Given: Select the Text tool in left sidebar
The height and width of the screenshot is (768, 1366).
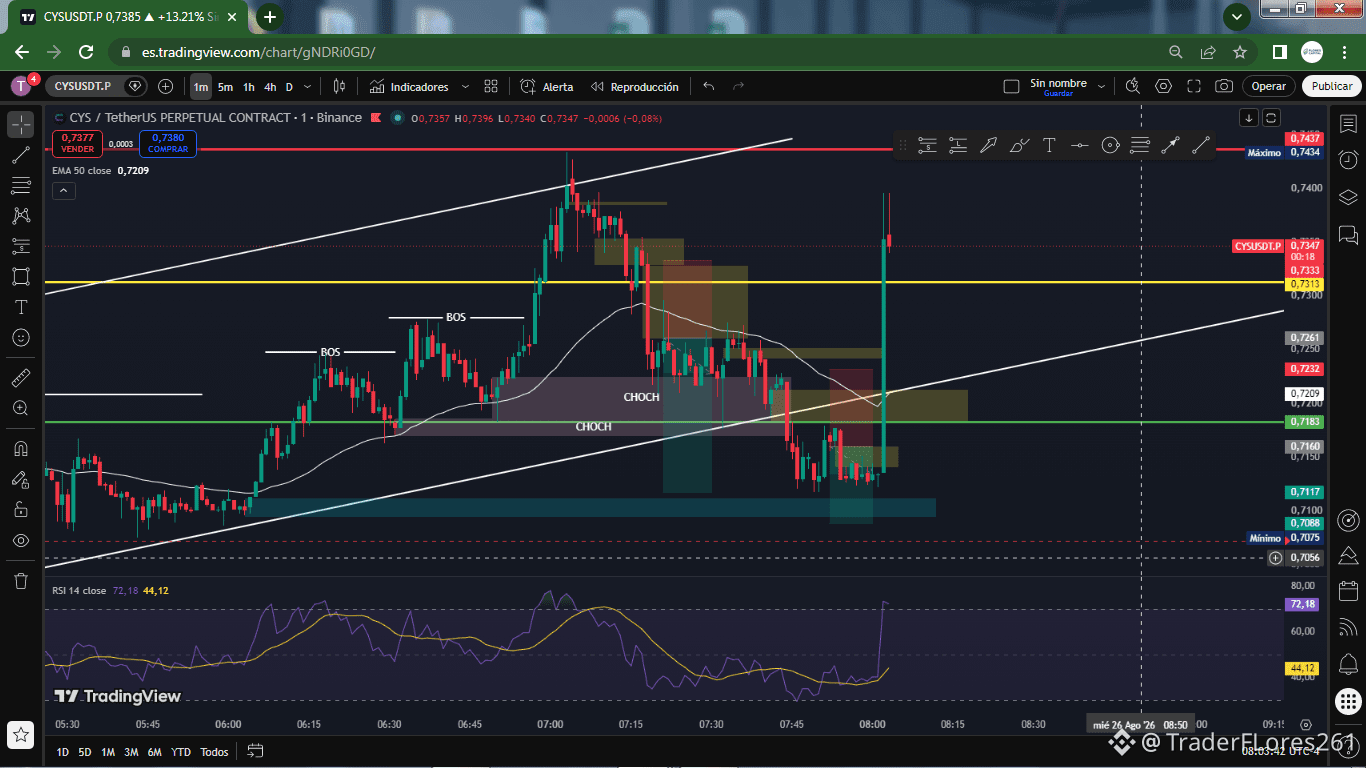Looking at the screenshot, I should (21, 307).
